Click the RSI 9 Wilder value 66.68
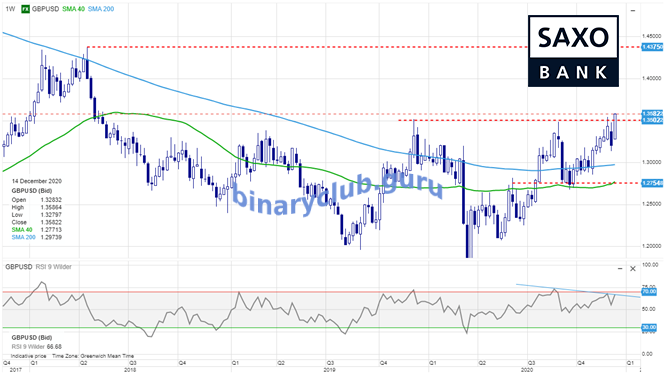666x377 pixels. pos(54,346)
